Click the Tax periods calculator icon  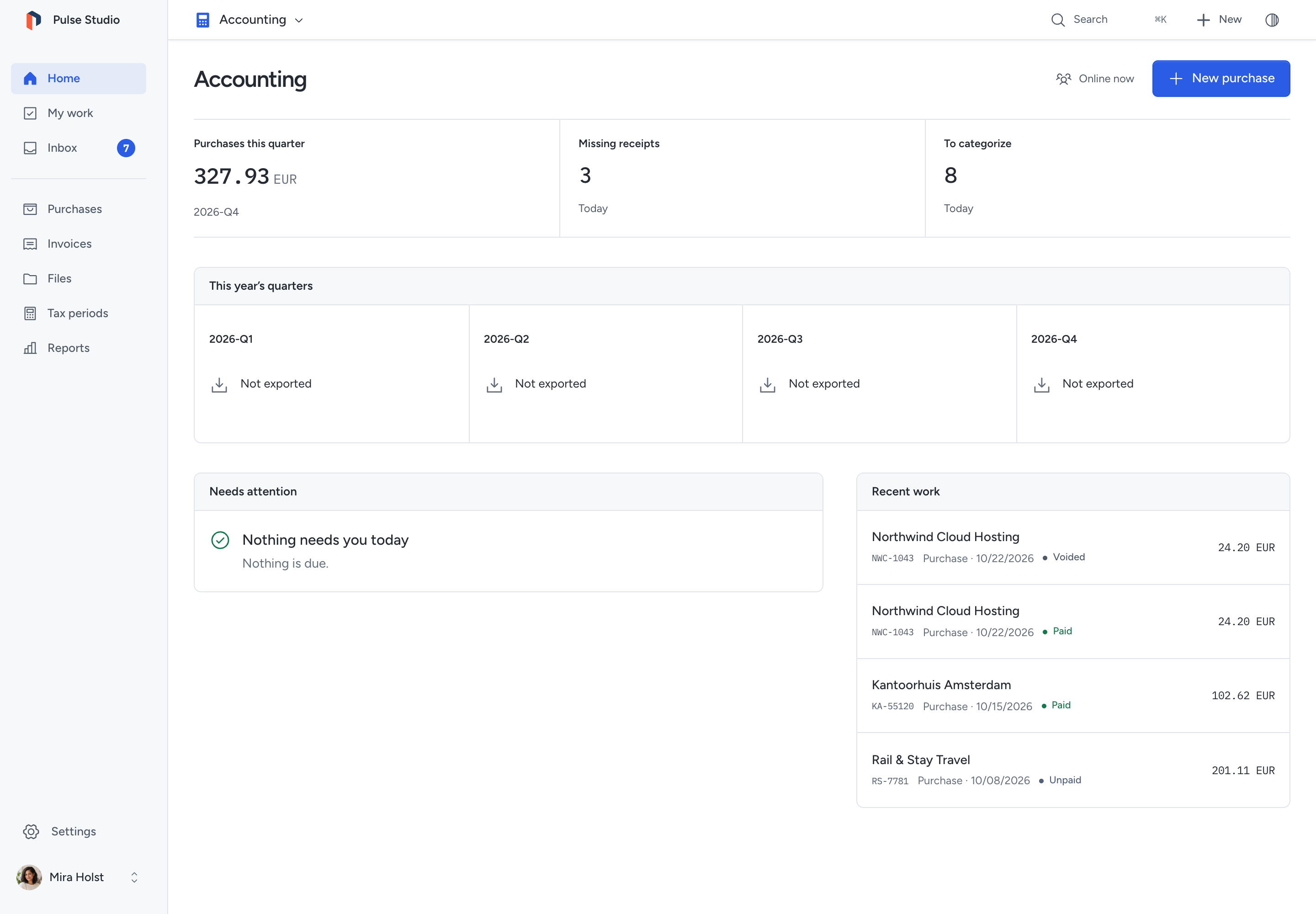coord(30,313)
